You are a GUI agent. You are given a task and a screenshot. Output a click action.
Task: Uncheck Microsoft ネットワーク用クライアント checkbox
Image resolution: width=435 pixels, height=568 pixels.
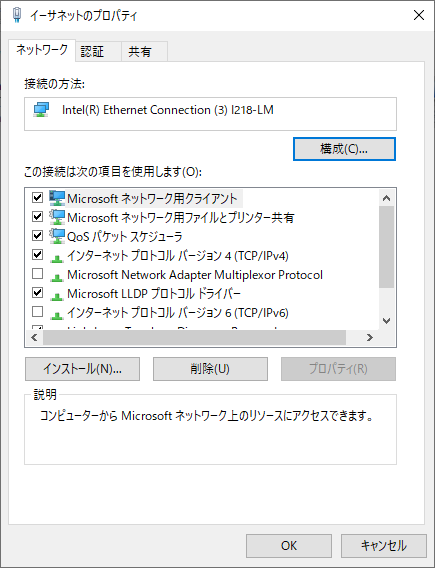(x=38, y=198)
